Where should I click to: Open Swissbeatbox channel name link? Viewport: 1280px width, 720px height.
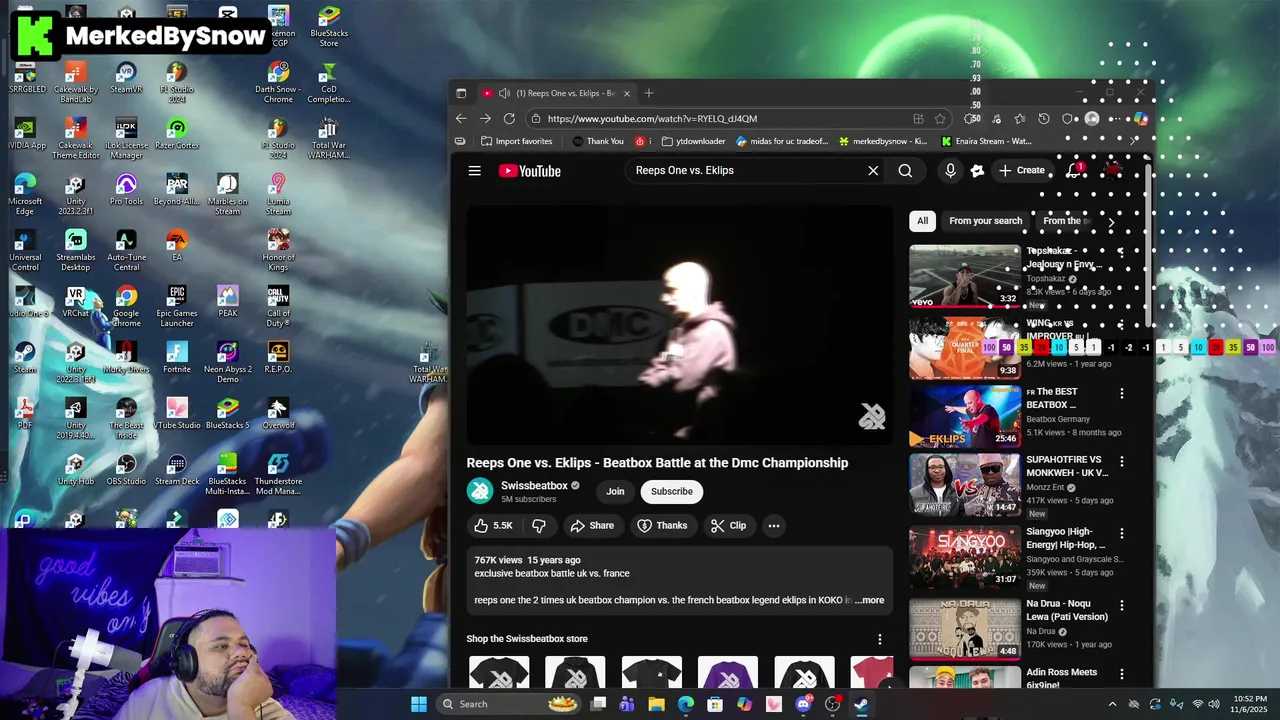[534, 486]
